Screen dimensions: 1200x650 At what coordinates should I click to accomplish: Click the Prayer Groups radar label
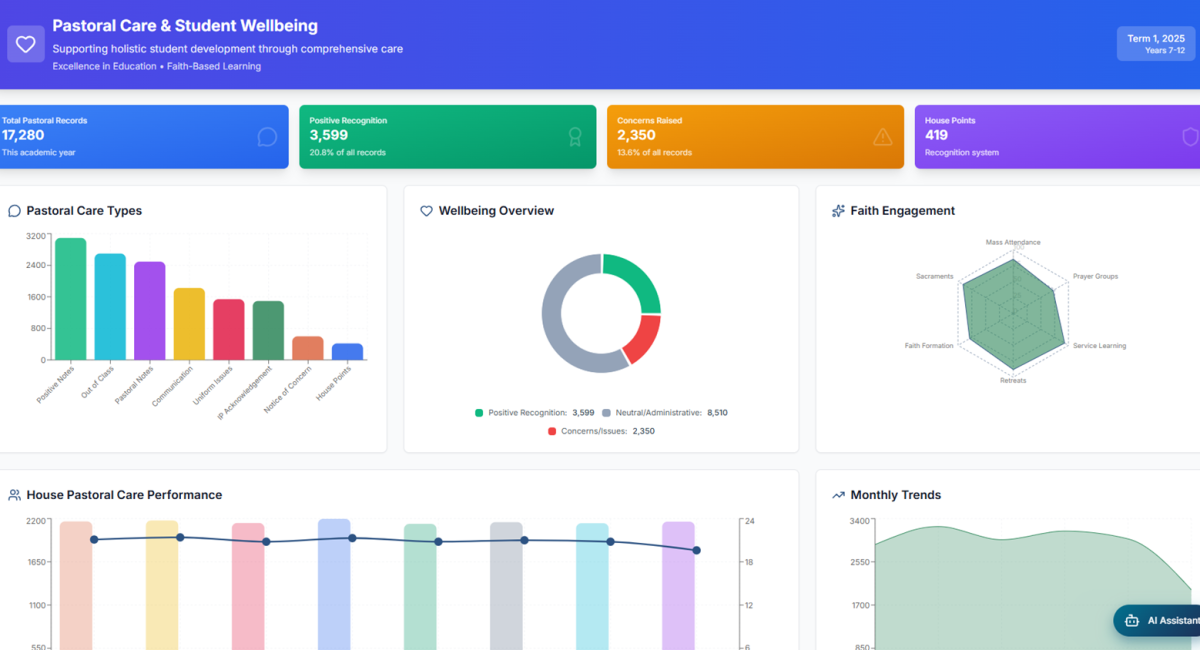click(1096, 276)
